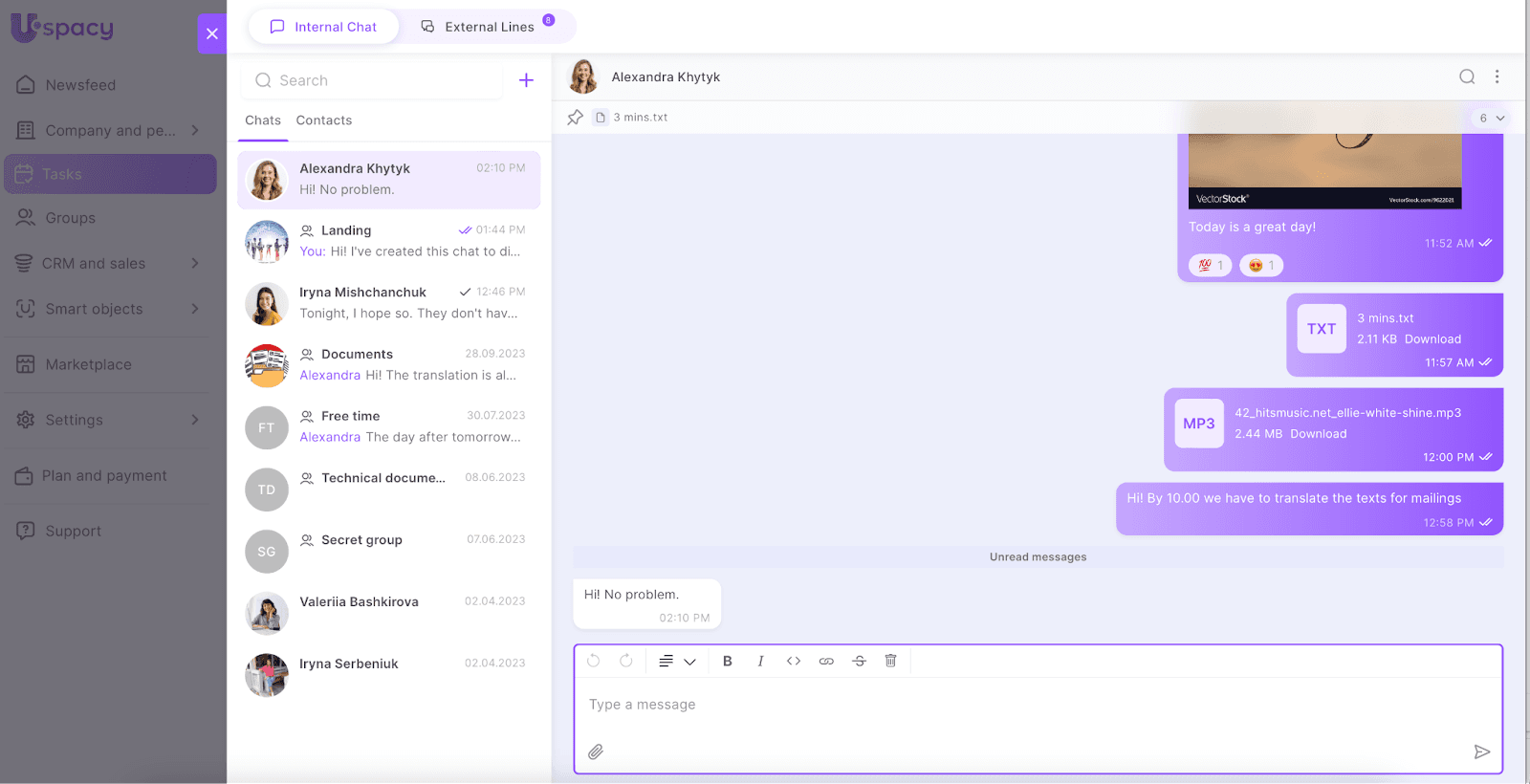
Task: Click the pin icon above the chat
Action: pos(575,118)
